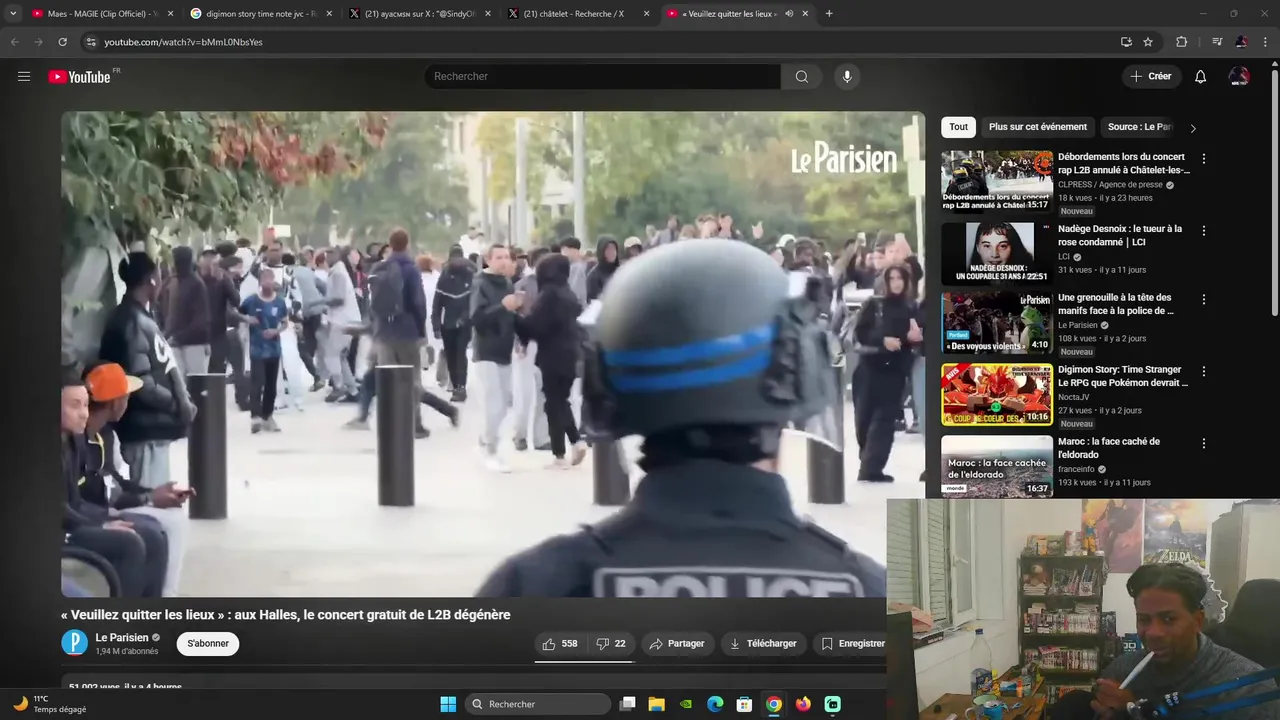Open 'Une grenouille à la tête' video title
The image size is (1280, 720).
click(x=1116, y=304)
